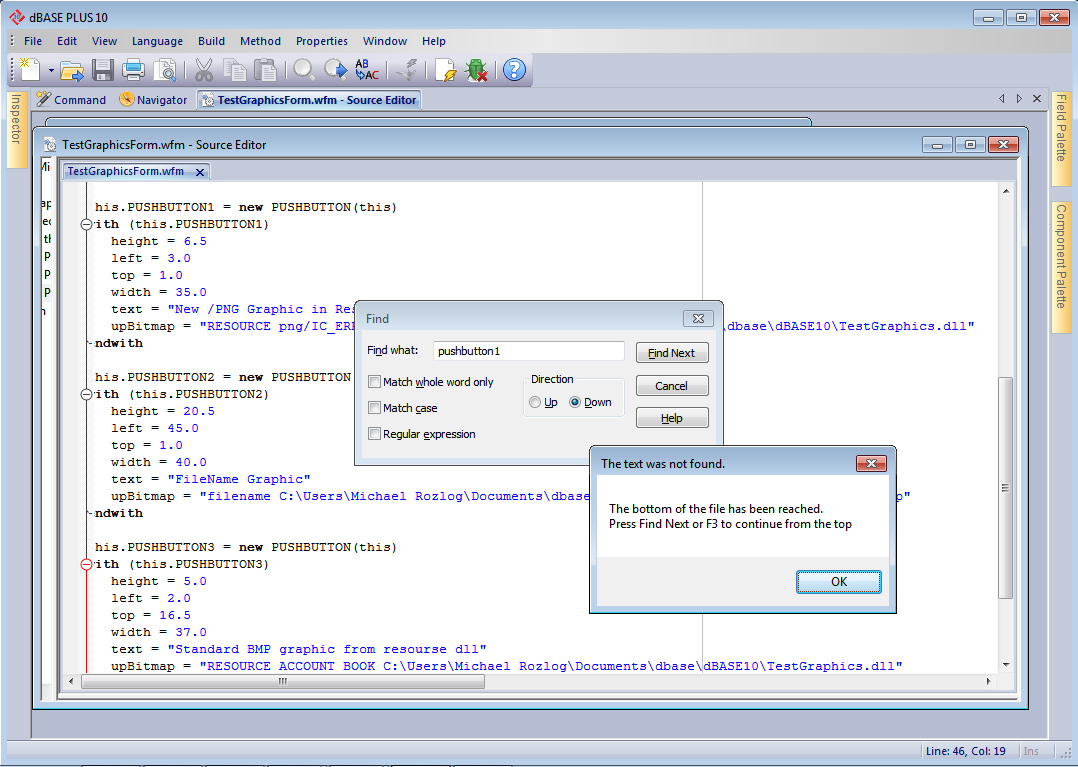Open the Language menu
The width and height of the screenshot is (1078, 767).
[x=157, y=41]
